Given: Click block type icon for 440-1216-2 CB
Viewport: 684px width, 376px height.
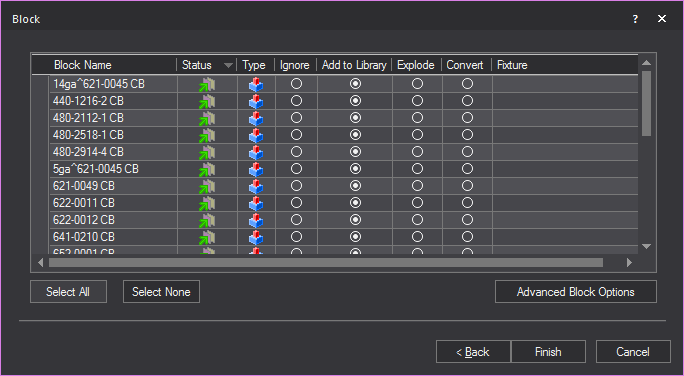Looking at the screenshot, I should point(256,101).
